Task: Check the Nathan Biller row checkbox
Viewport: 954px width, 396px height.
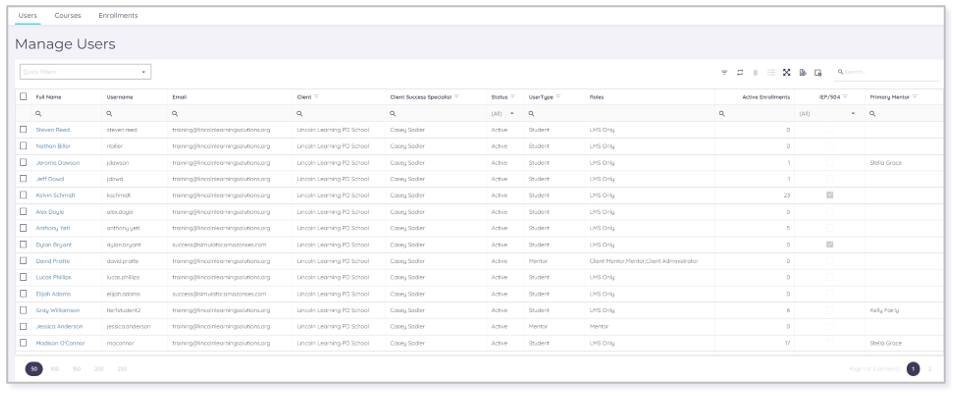Action: (x=23, y=146)
